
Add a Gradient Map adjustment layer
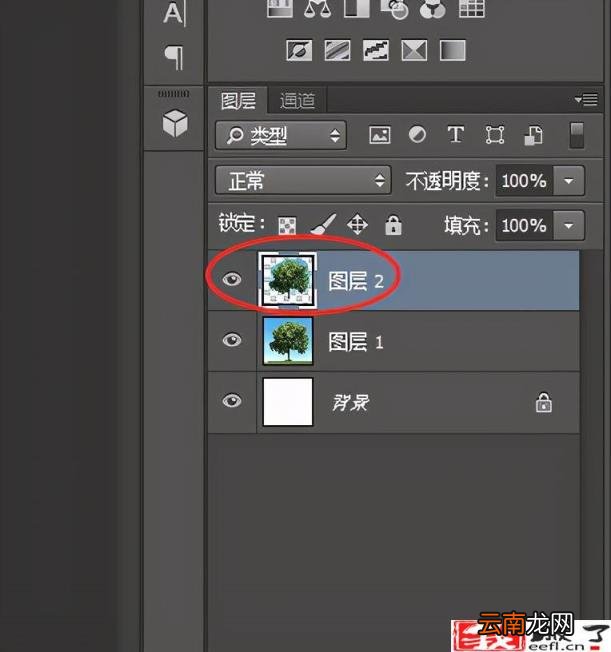(x=453, y=50)
